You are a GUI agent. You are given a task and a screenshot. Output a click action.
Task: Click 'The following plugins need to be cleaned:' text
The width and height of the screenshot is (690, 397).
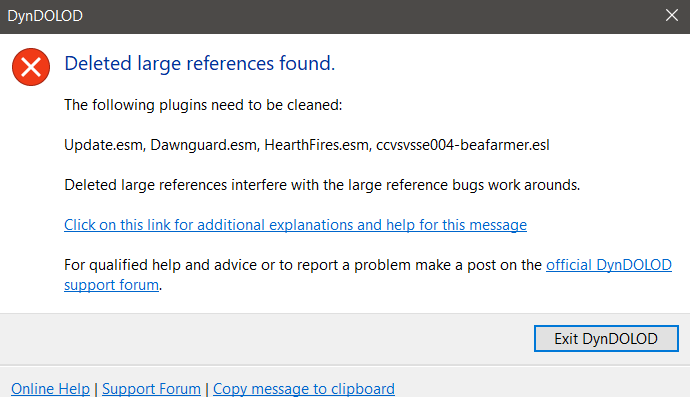click(x=203, y=105)
